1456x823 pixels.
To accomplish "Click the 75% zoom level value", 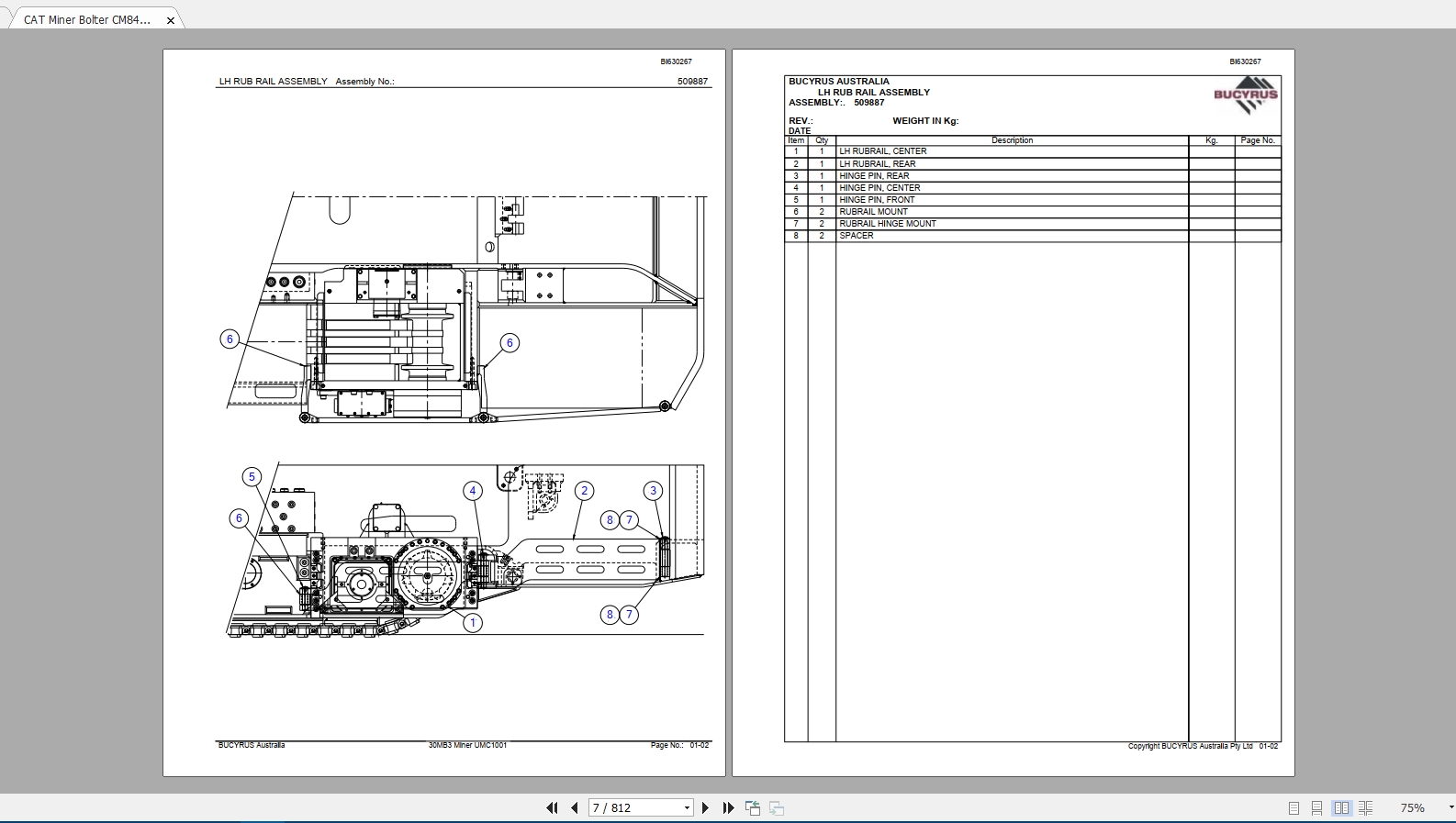I will pyautogui.click(x=1412, y=807).
